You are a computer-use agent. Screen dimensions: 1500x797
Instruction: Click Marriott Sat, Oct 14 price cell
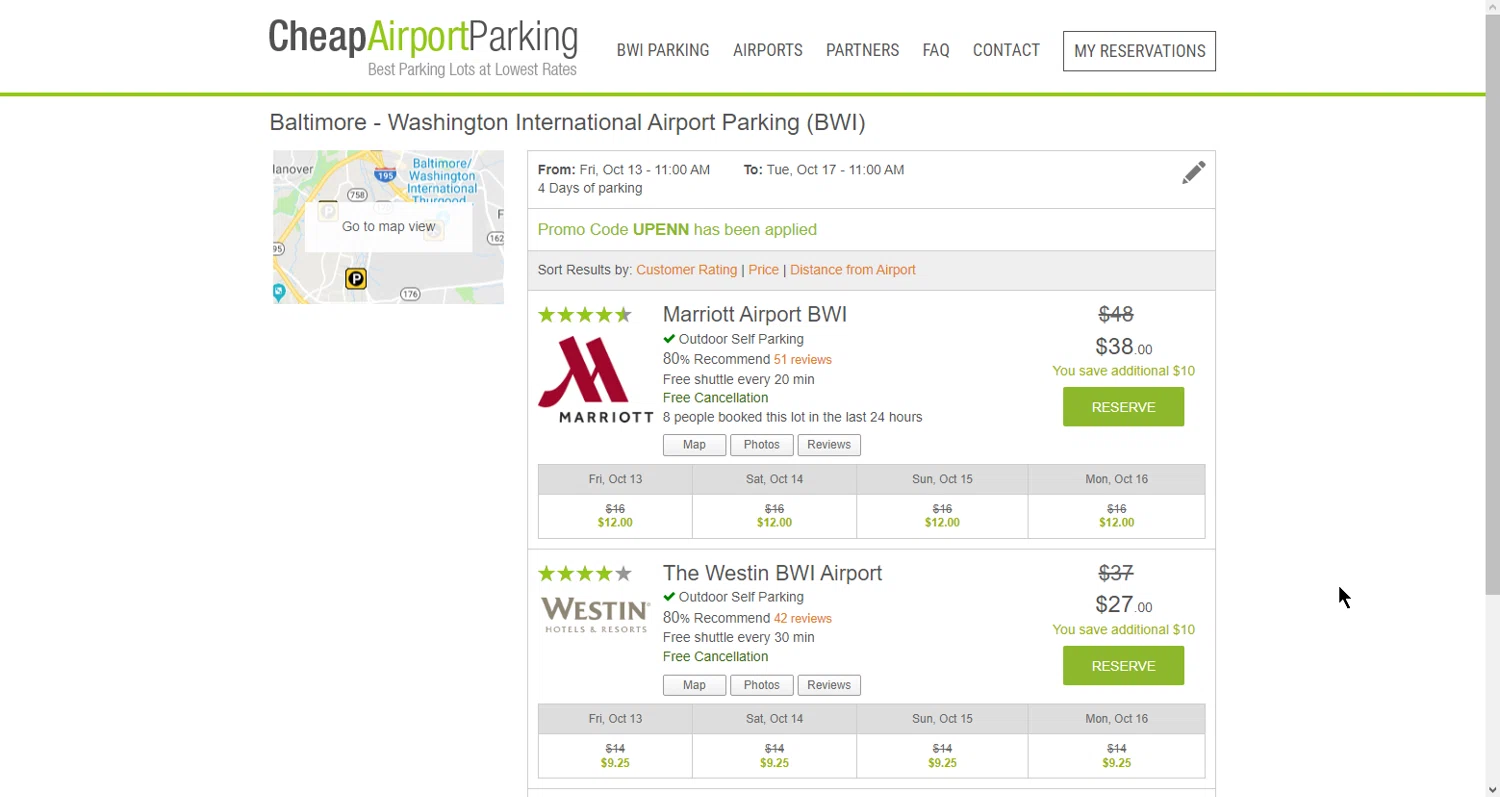pyautogui.click(x=774, y=516)
